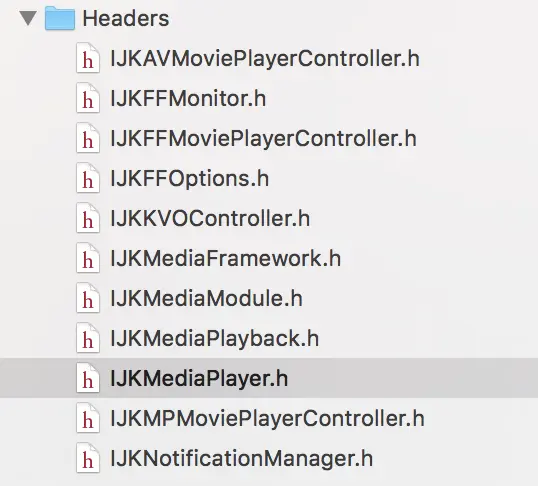Click the header file icon for IJKFFMonitor.h
This screenshot has height=486, width=538.
pyautogui.click(x=88, y=98)
